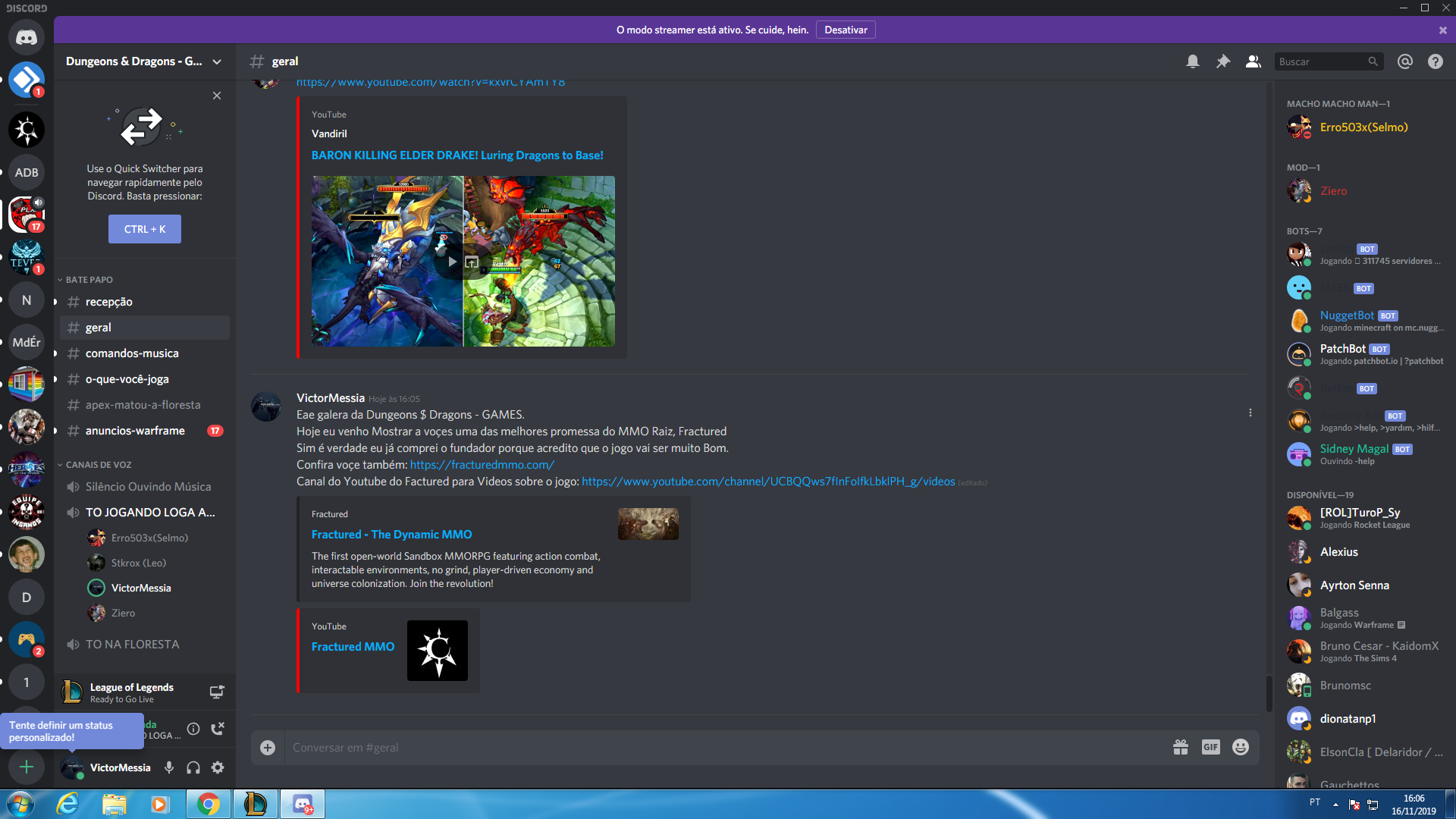Close Quick Switcher tip
Screen dimensions: 1456x819
tap(217, 96)
